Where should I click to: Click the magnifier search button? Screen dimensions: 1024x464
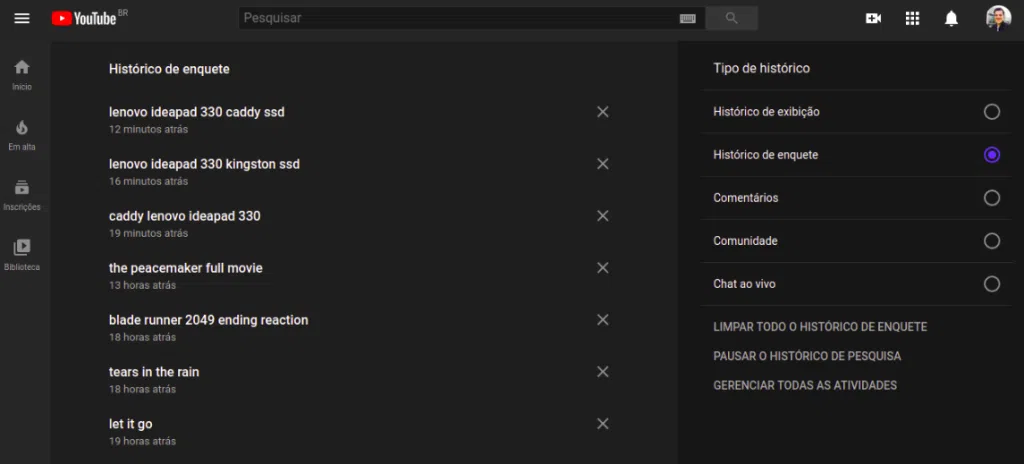pos(731,18)
